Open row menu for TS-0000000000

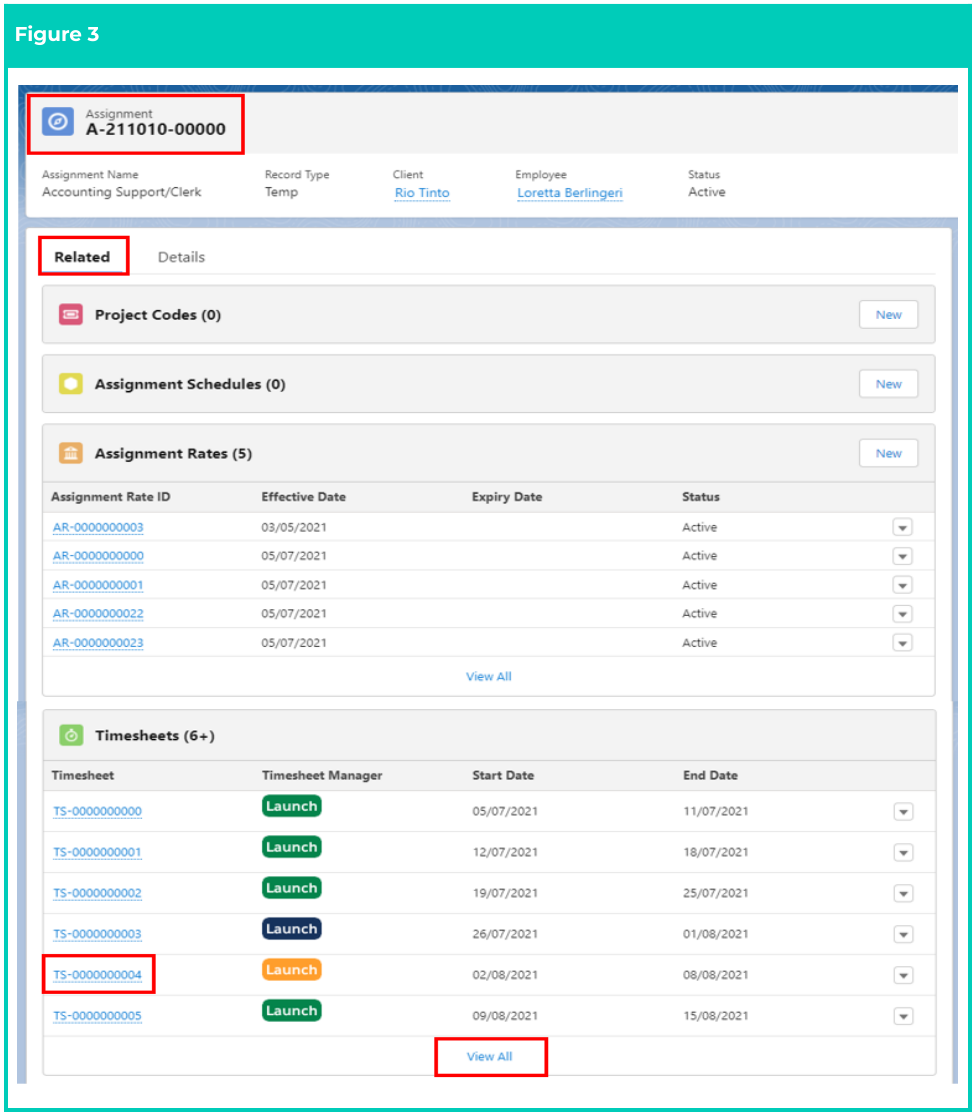pyautogui.click(x=903, y=811)
